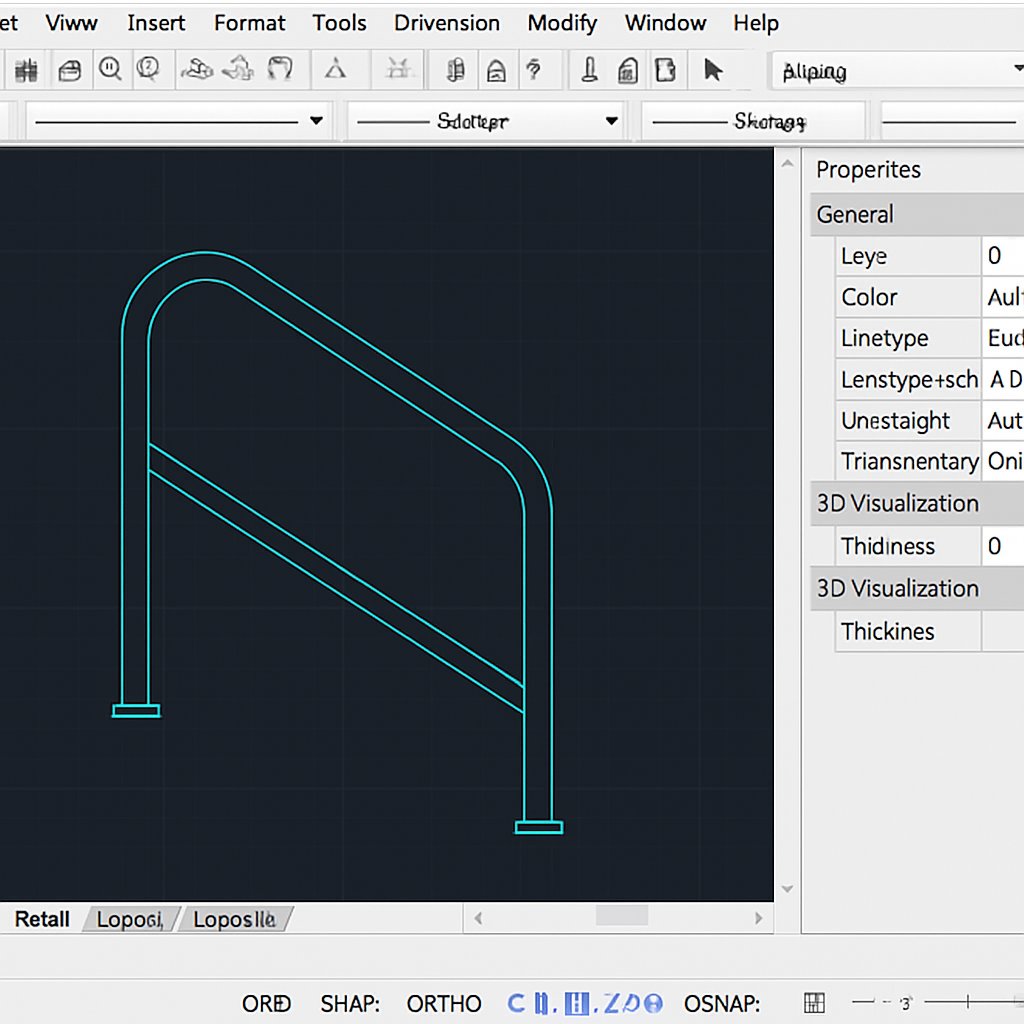This screenshot has height=1024, width=1024.
Task: Click the help question mark toolbar icon
Action: click(x=534, y=70)
